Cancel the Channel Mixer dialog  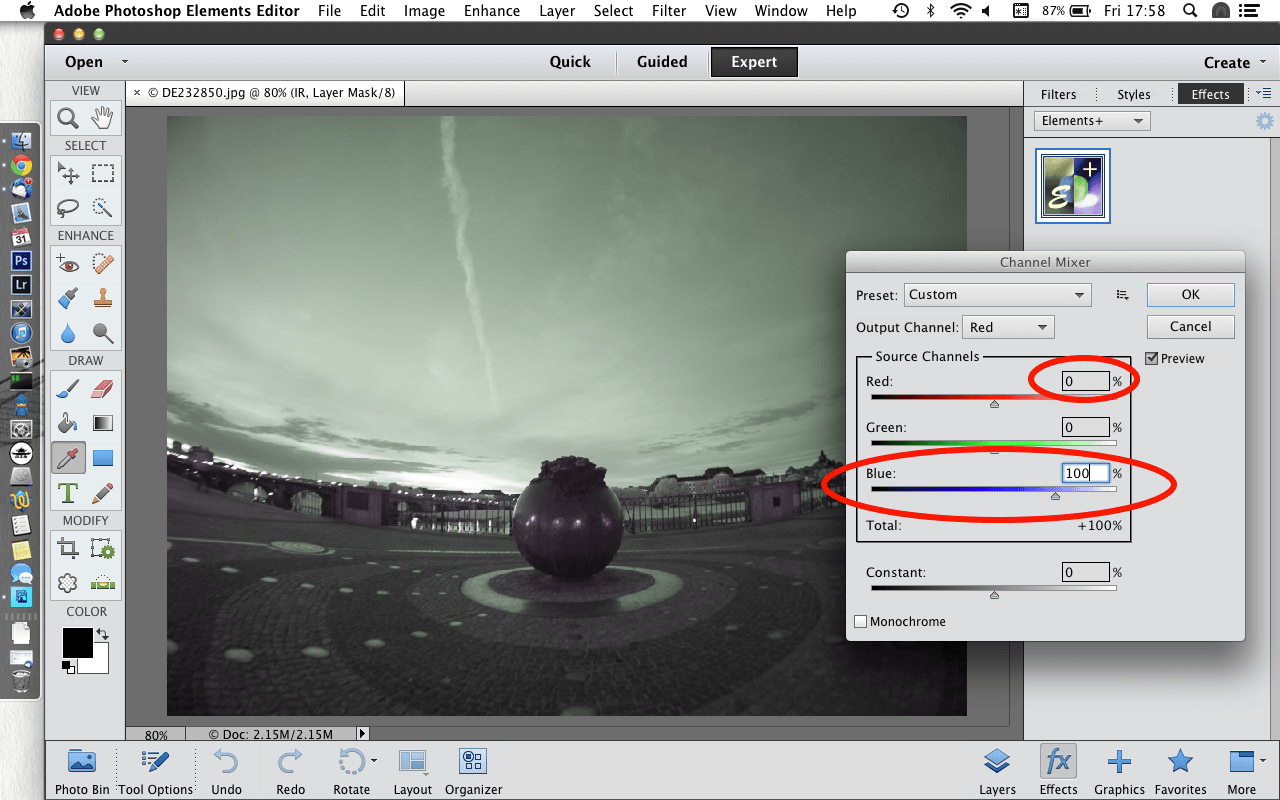(x=1190, y=326)
